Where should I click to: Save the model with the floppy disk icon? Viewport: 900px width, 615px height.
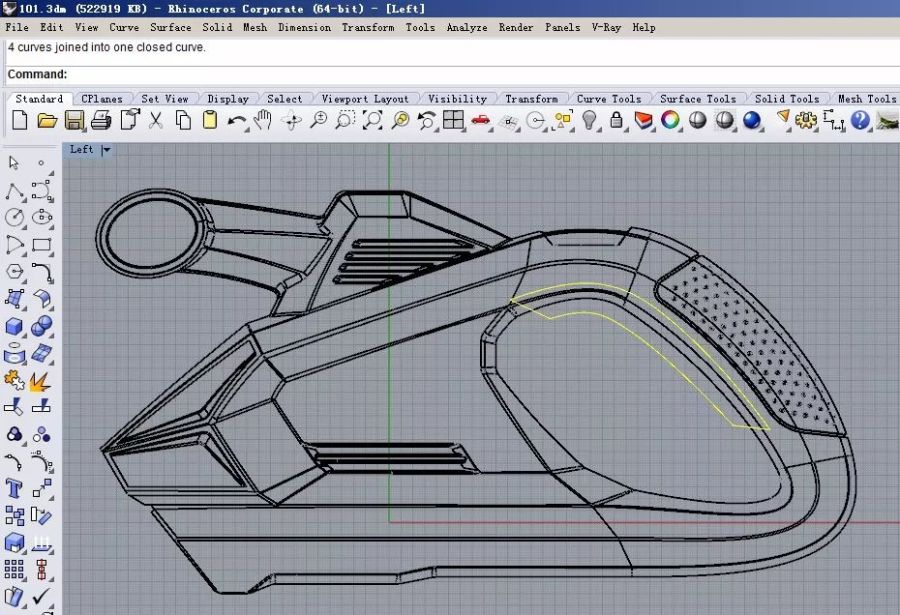point(74,121)
